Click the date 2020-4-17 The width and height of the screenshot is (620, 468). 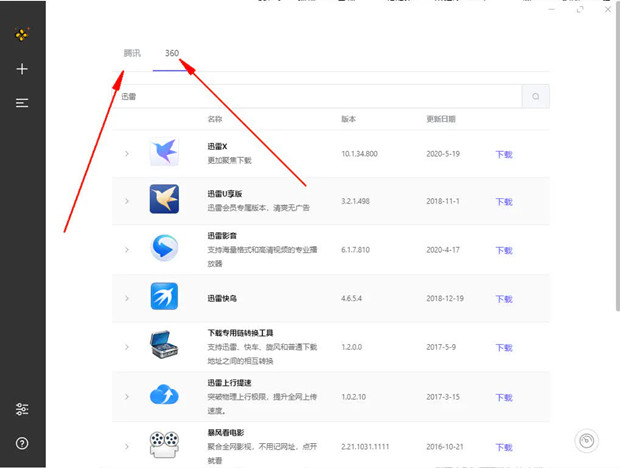coord(443,249)
